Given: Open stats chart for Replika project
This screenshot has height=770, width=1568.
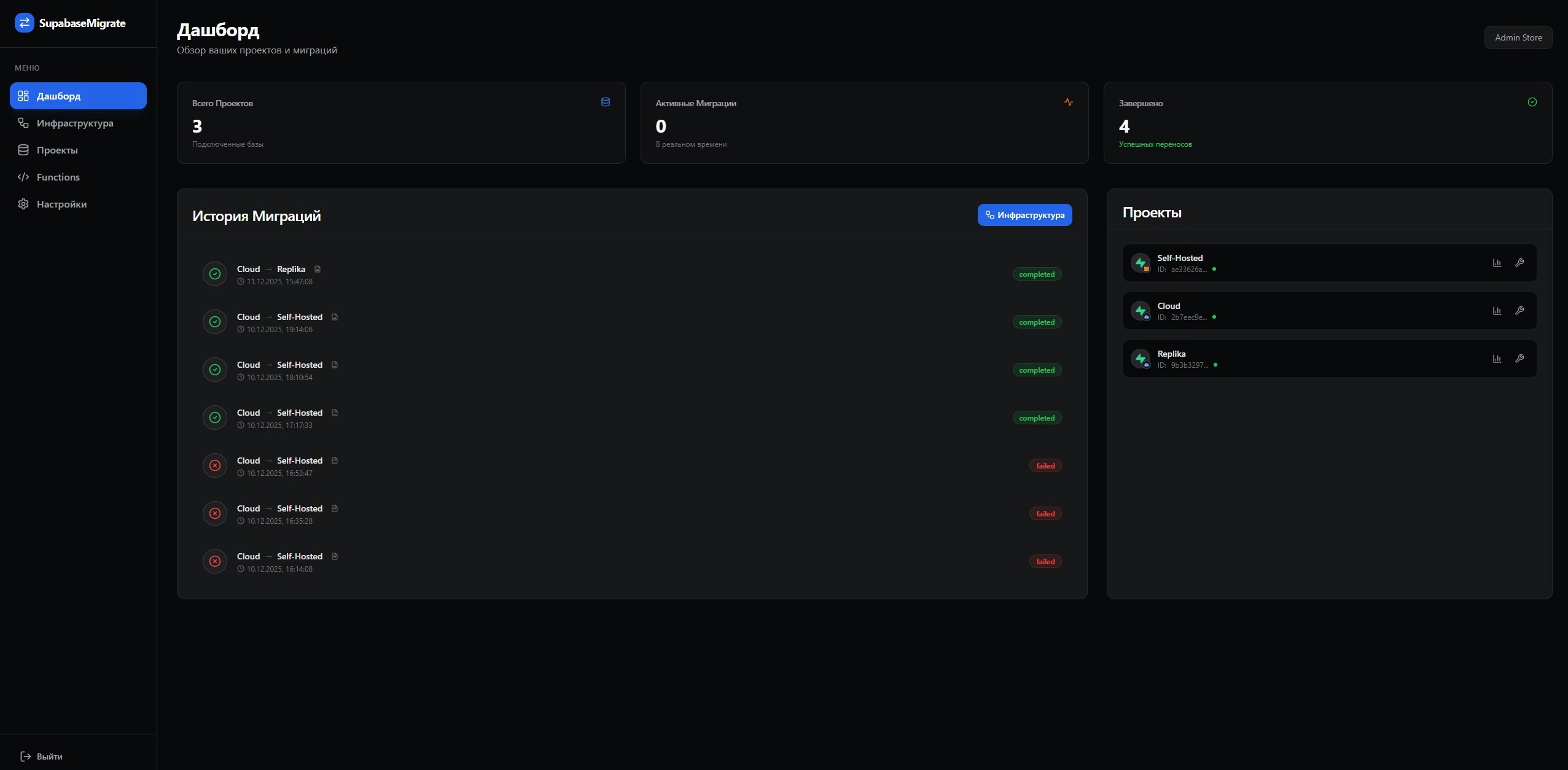Looking at the screenshot, I should pyautogui.click(x=1497, y=359).
